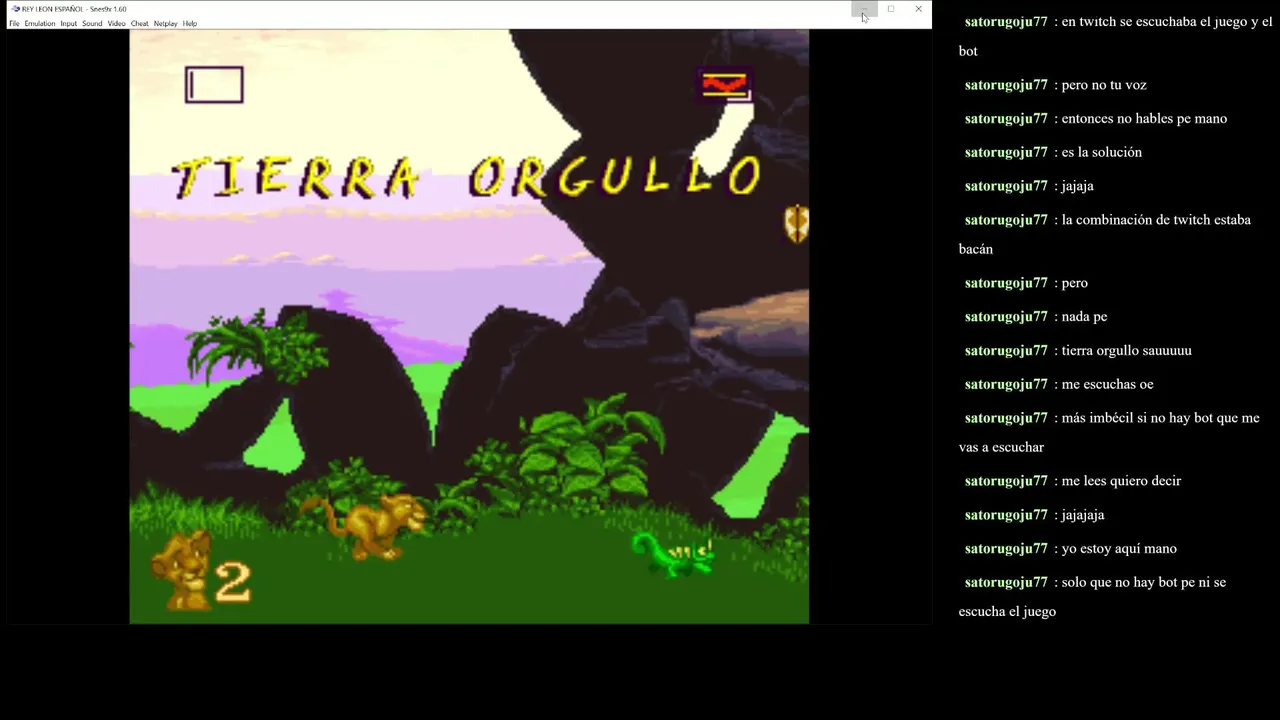Screen dimensions: 1280x720
Task: Close the Snes9x emulator window
Action: pyautogui.click(x=918, y=9)
